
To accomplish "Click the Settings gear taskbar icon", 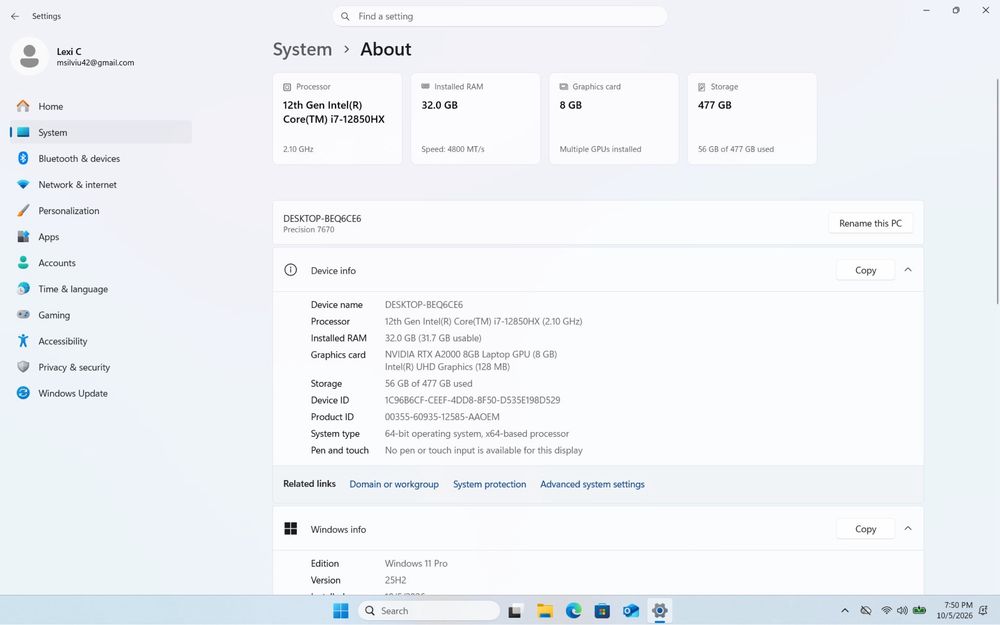I will 659,610.
